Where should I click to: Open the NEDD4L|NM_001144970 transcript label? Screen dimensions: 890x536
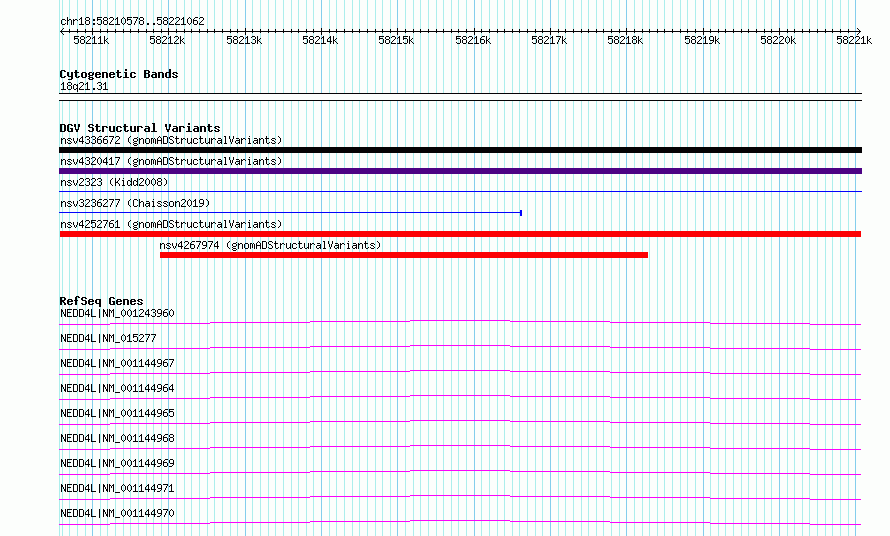(x=117, y=513)
